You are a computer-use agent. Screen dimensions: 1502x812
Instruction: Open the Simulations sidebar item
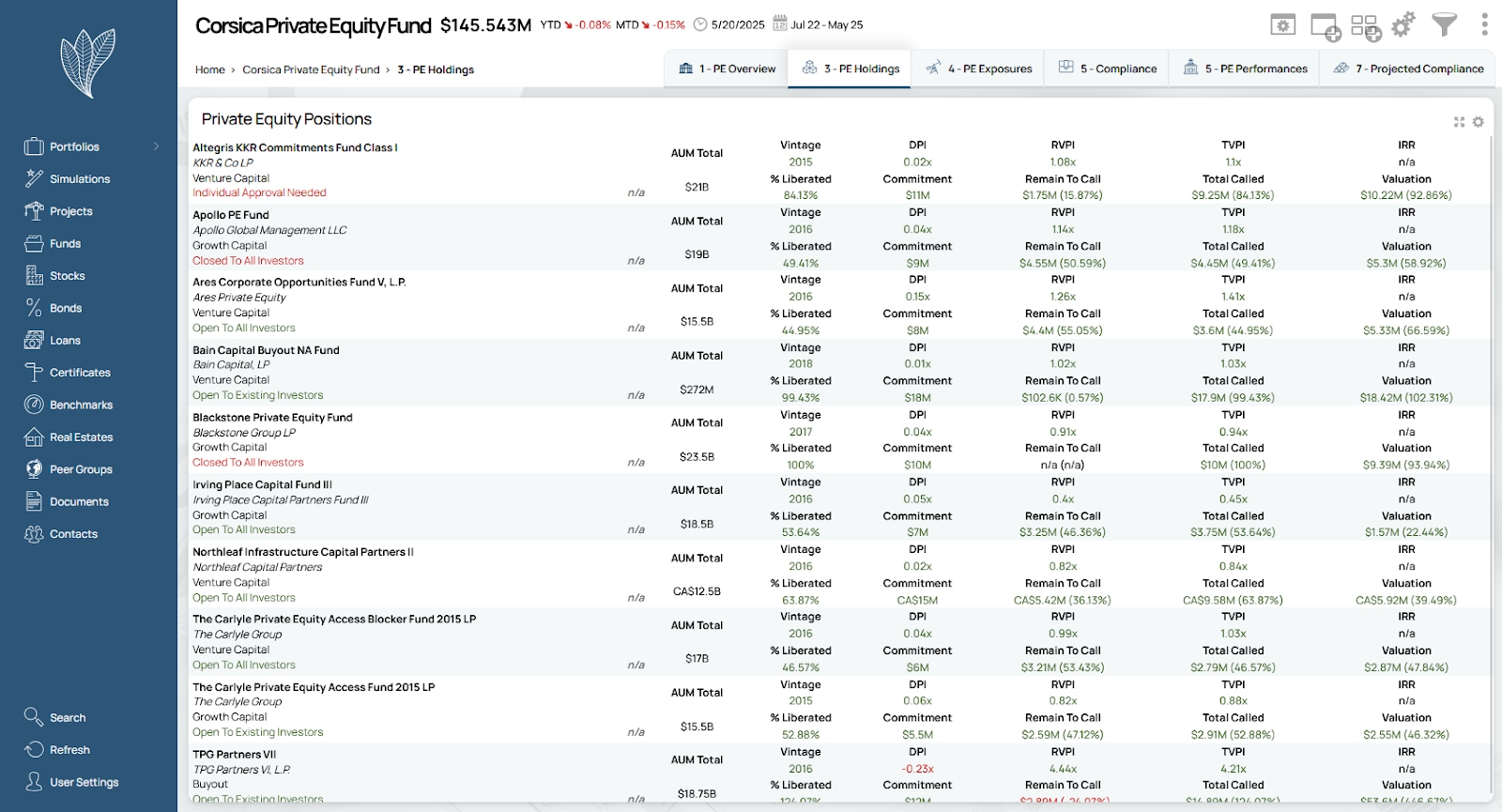80,179
